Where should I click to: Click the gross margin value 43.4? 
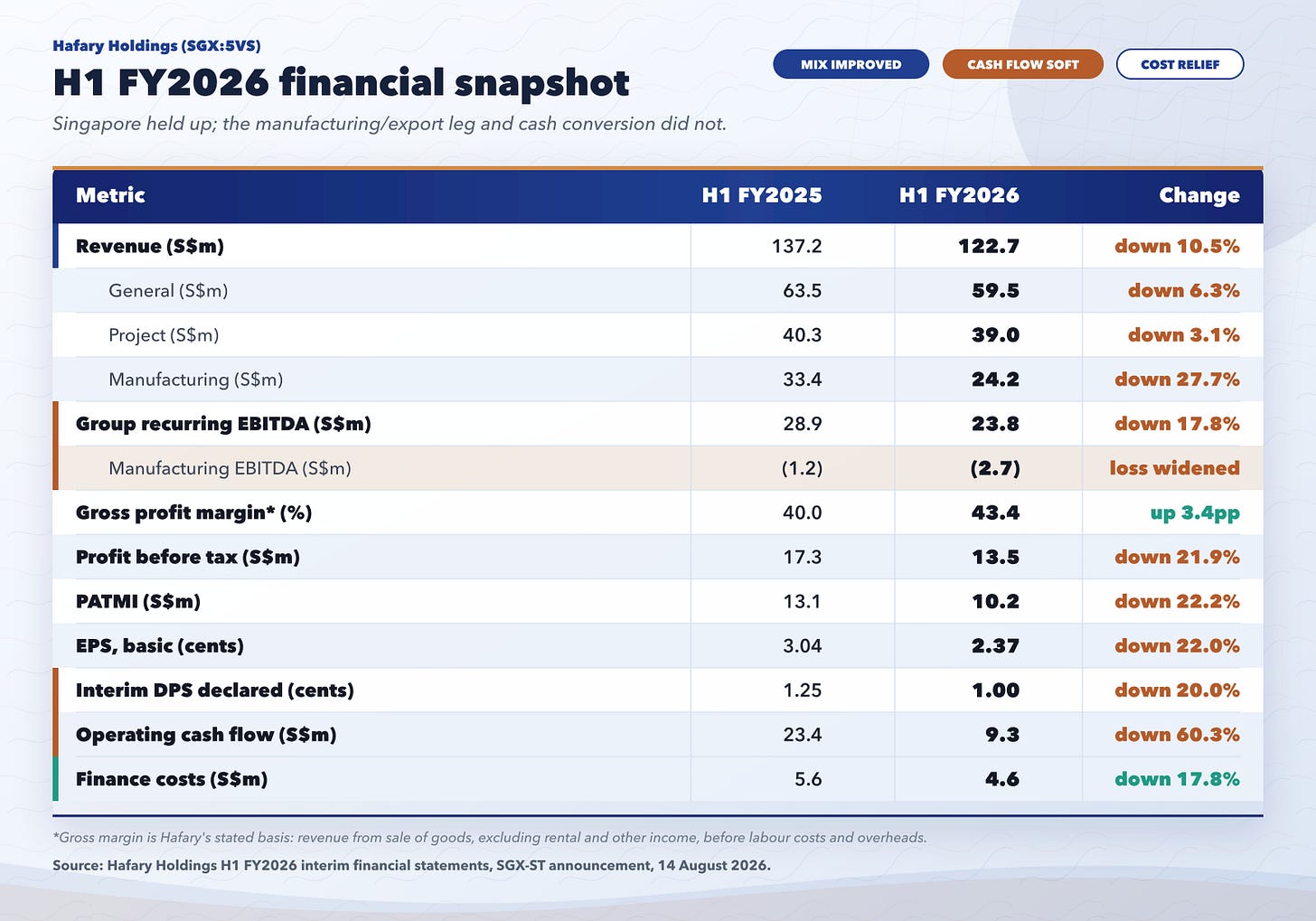[x=995, y=512]
